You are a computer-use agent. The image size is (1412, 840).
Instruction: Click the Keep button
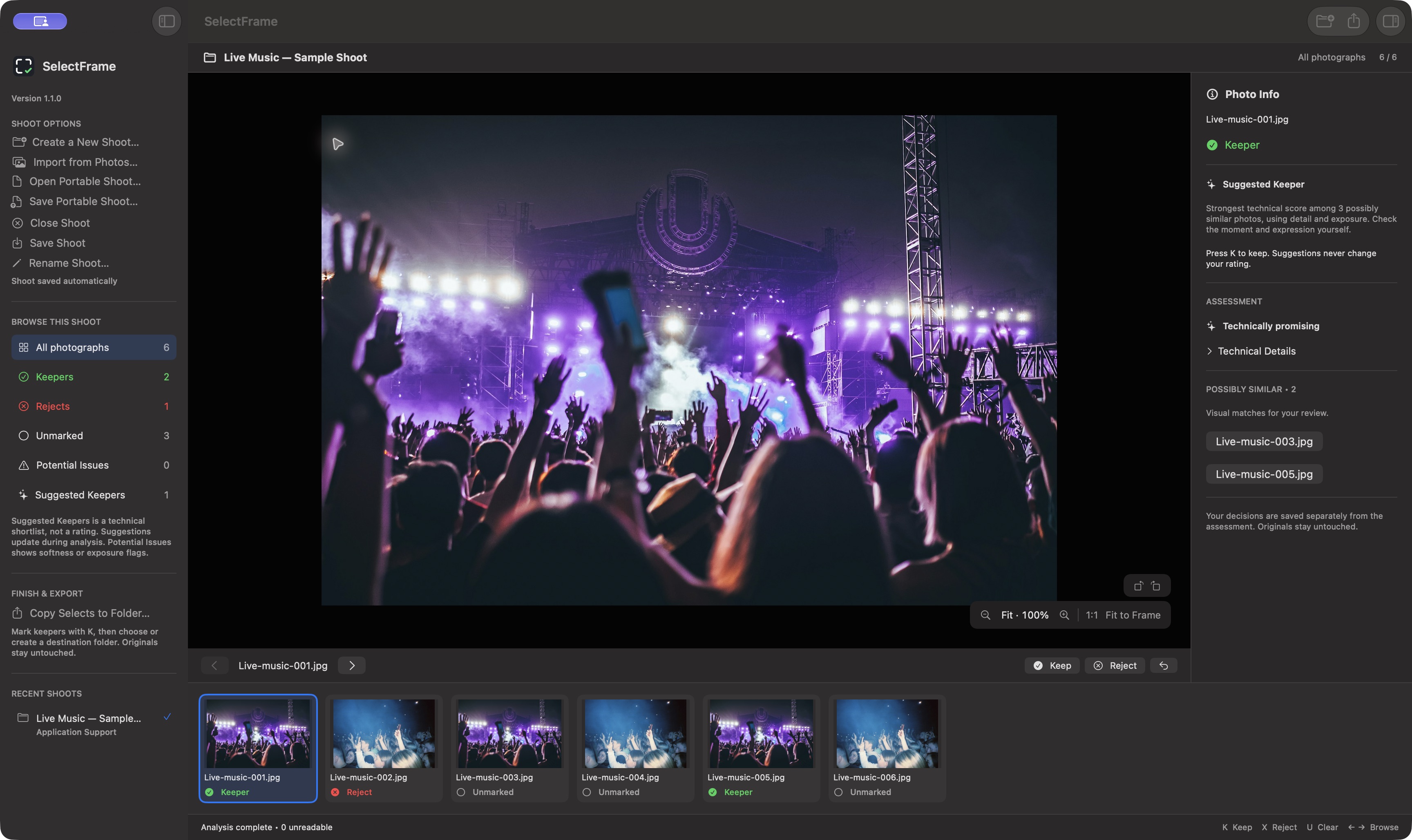point(1052,666)
